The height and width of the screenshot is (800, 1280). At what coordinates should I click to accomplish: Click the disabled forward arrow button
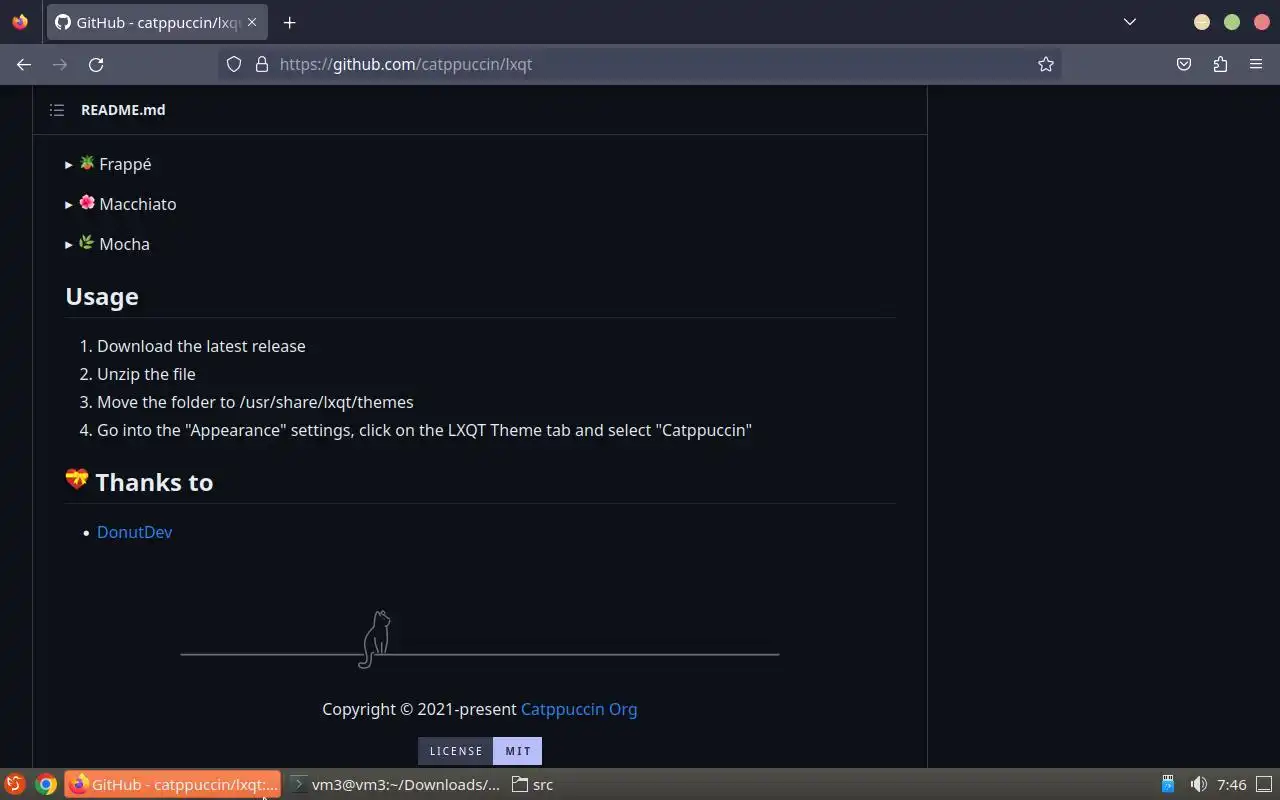click(x=60, y=64)
